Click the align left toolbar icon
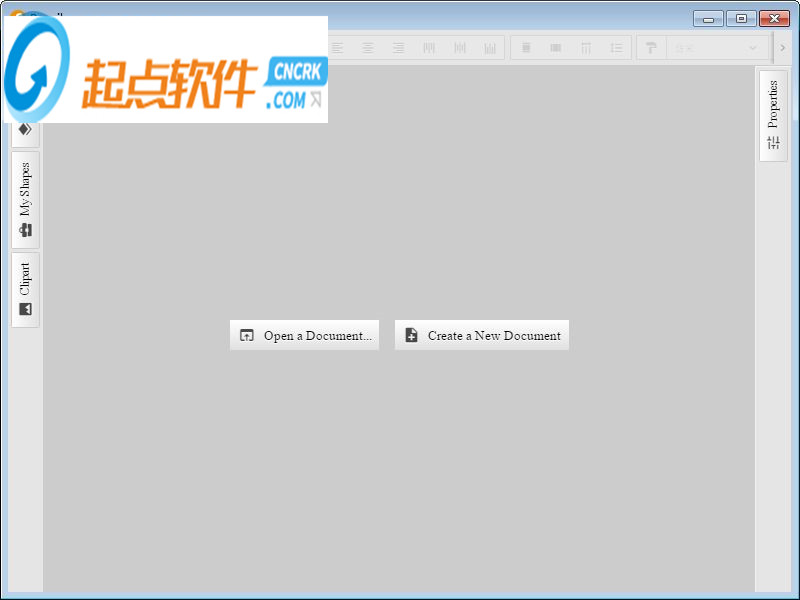The width and height of the screenshot is (800, 600). (x=337, y=48)
